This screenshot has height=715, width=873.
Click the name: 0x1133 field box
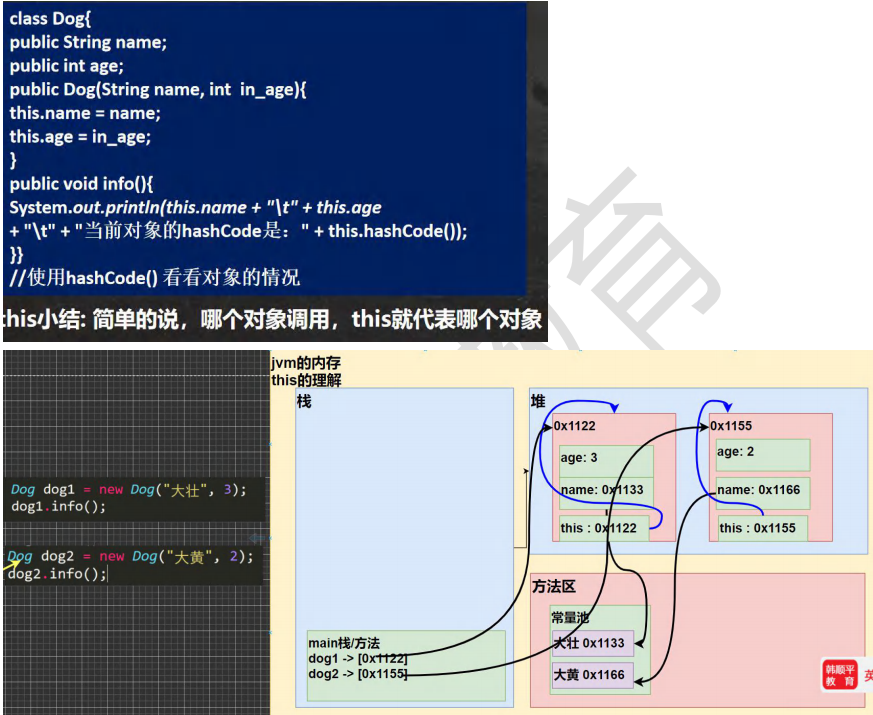[604, 490]
